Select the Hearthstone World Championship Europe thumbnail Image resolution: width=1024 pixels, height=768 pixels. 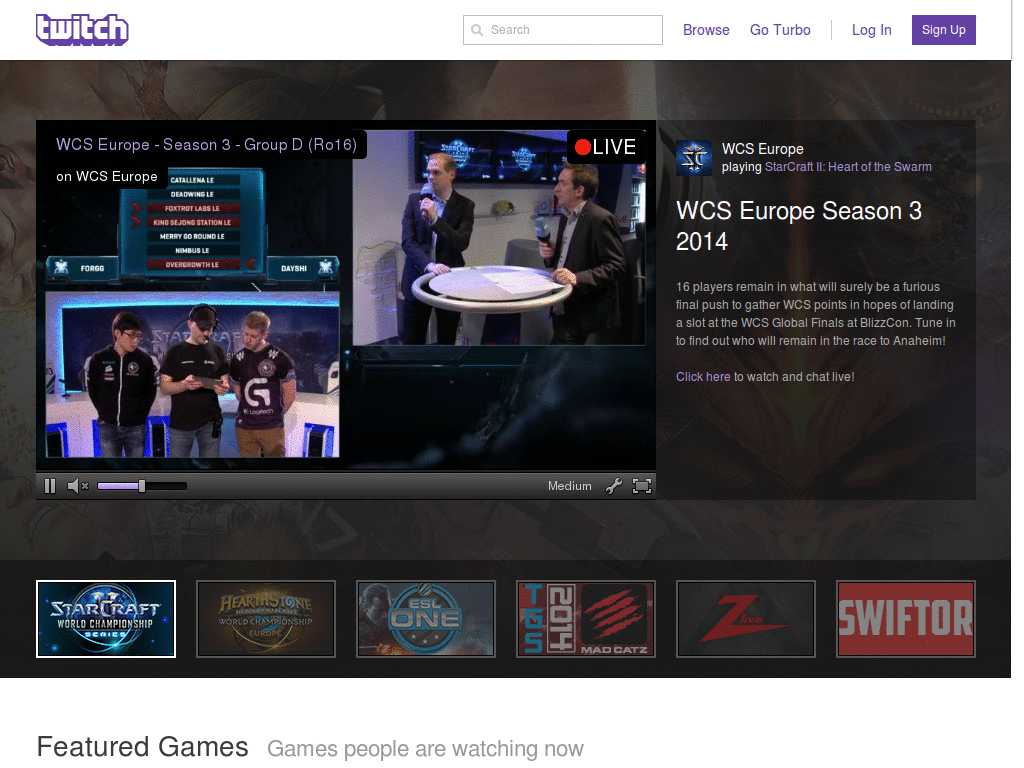(266, 619)
